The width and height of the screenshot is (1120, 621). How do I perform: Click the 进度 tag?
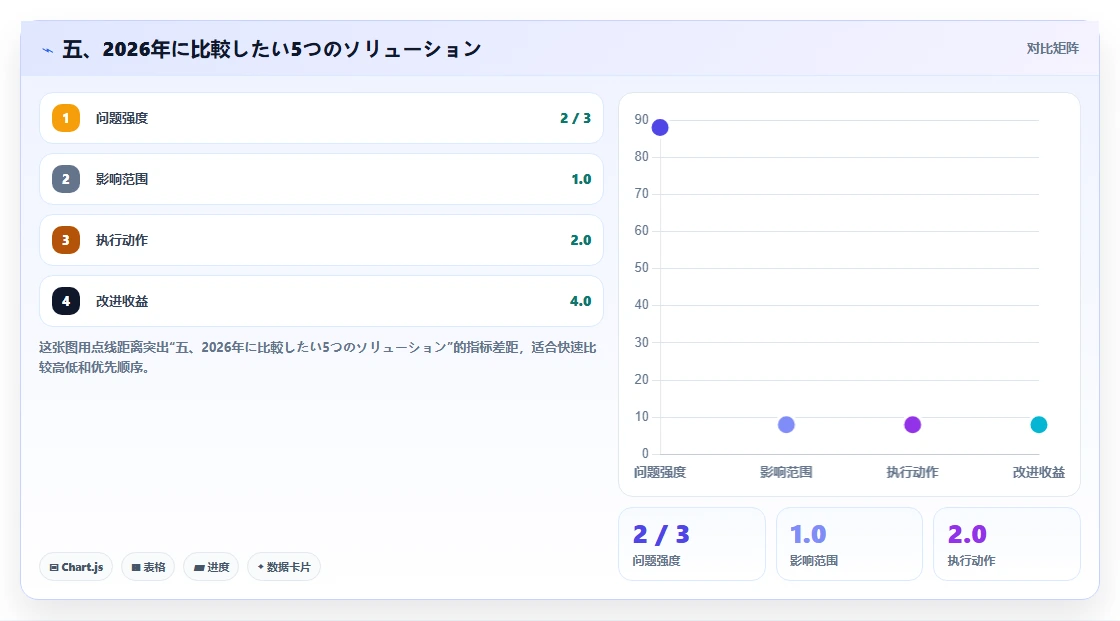211,567
